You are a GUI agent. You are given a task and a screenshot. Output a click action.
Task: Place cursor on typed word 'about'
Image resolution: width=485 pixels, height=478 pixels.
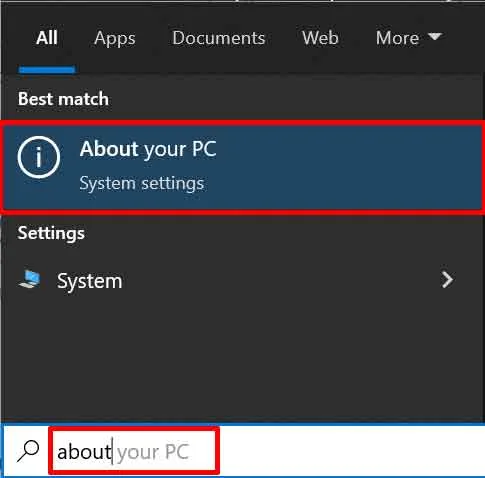84,452
